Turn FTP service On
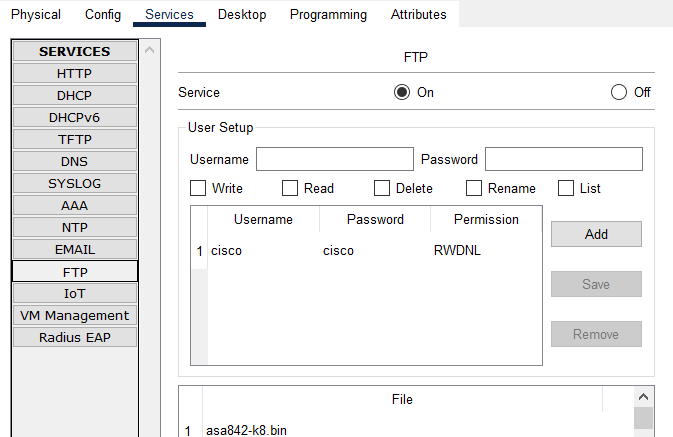 click(x=403, y=93)
